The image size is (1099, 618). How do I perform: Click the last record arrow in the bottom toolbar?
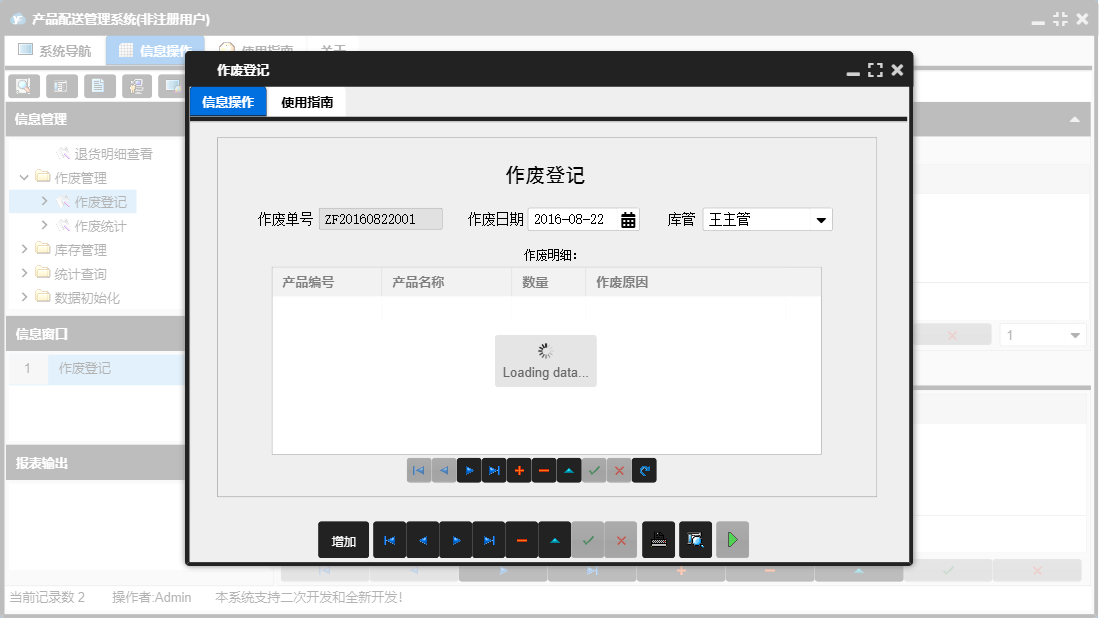(489, 540)
